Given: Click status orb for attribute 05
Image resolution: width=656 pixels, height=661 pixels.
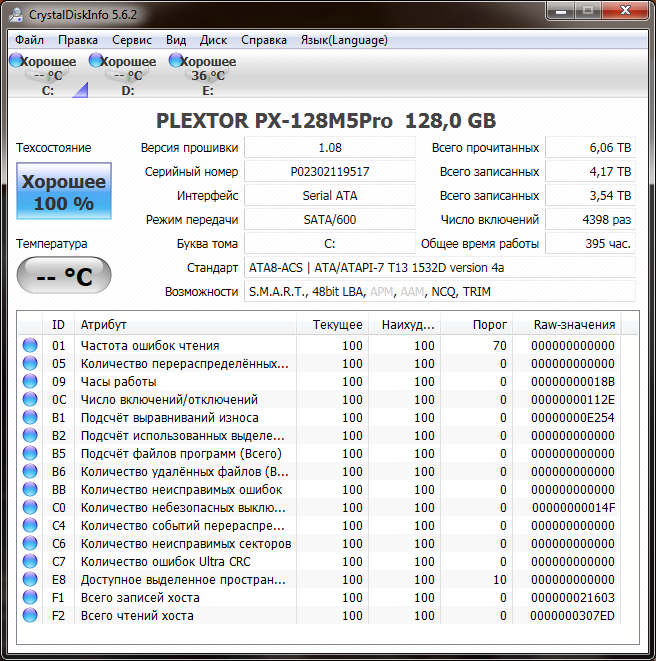Looking at the screenshot, I should coord(30,363).
